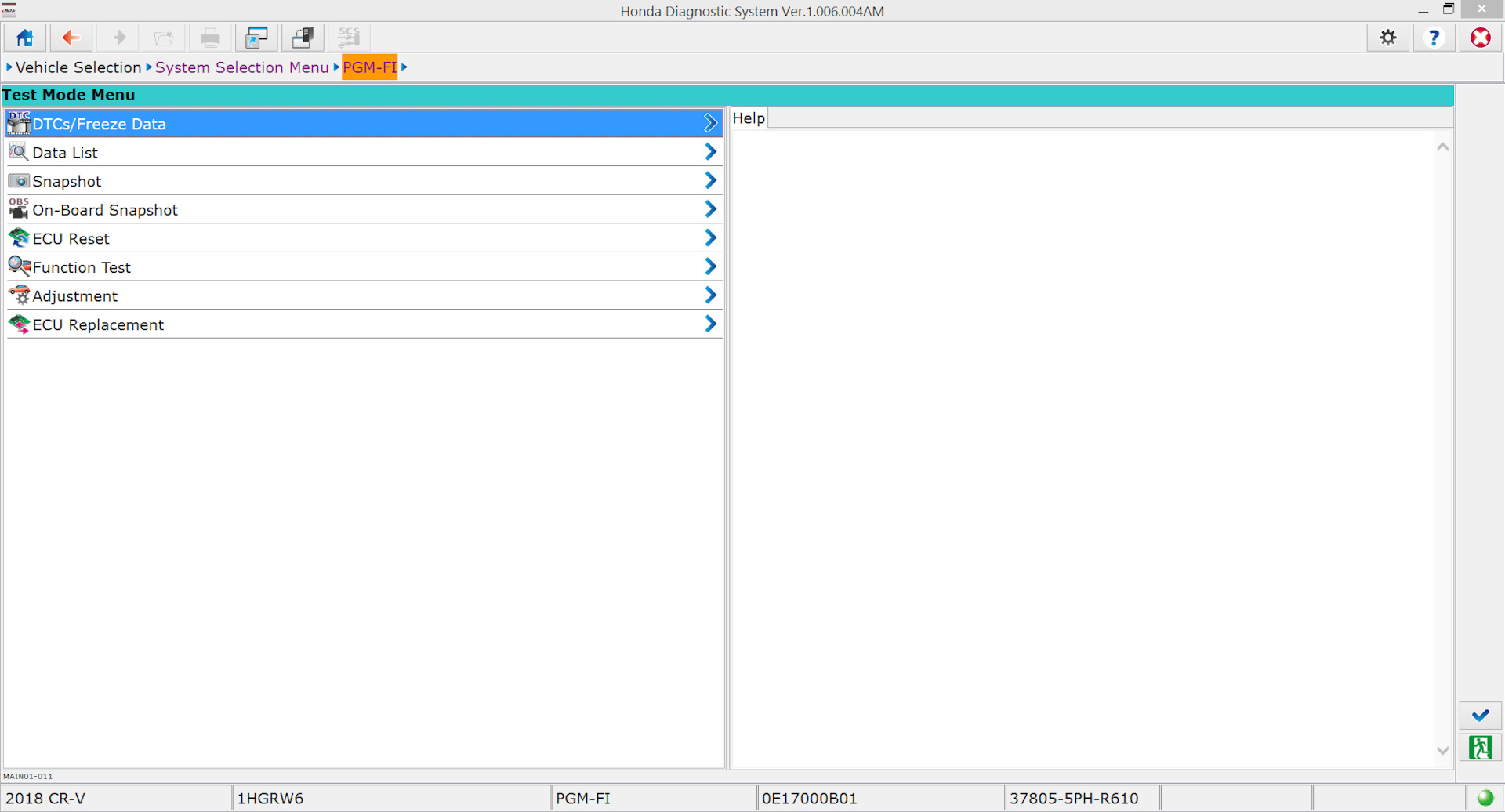
Task: Click the Test Mode Menu header
Action: pyautogui.click(x=727, y=95)
